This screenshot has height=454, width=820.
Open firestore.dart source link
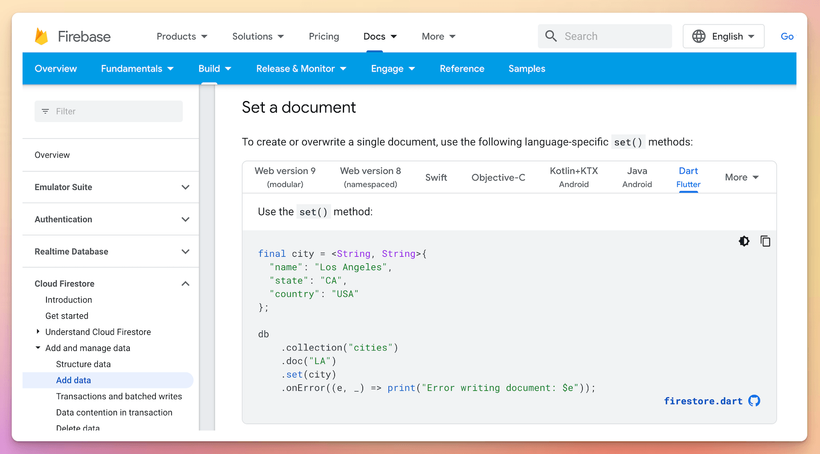(703, 401)
